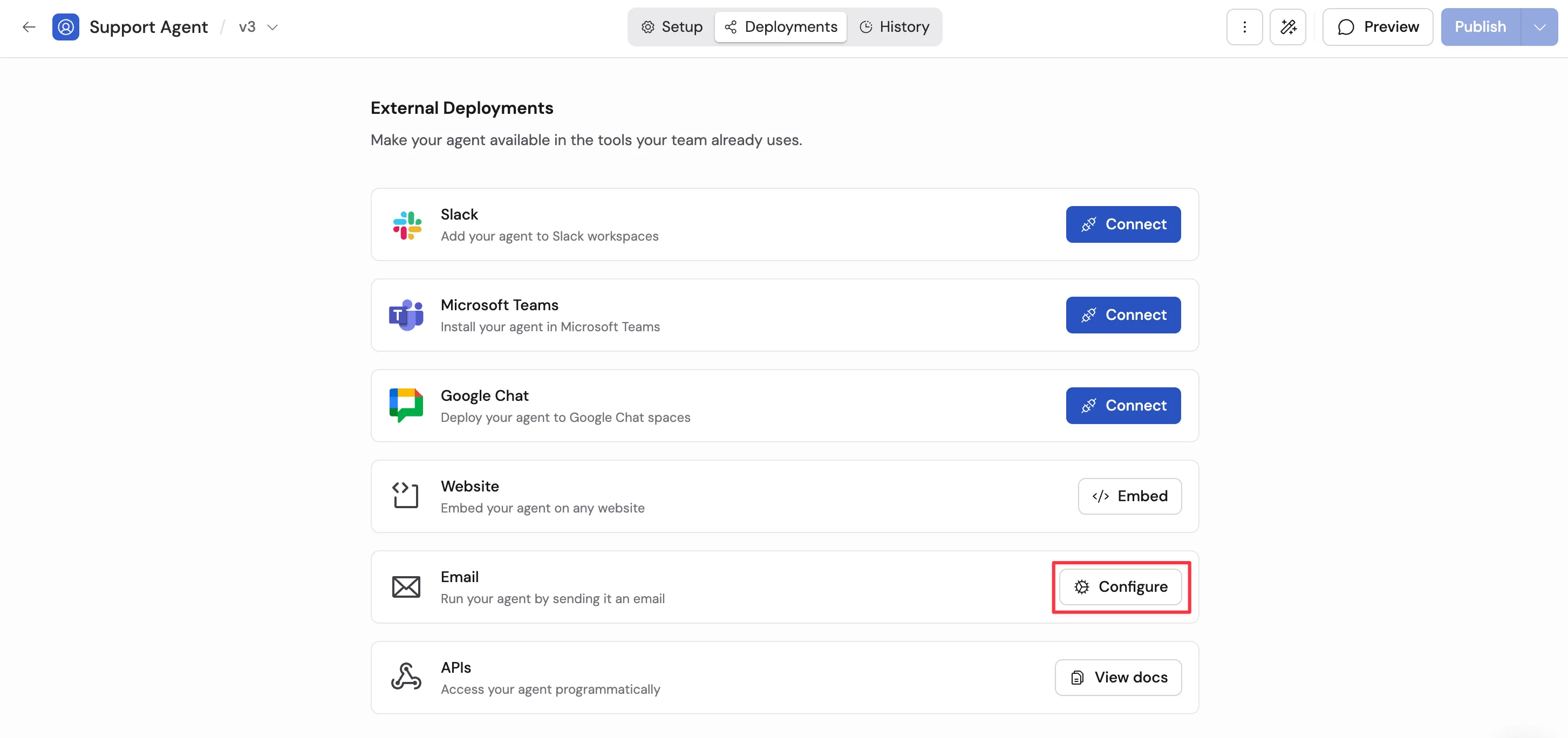Open the Website Embed option
The image size is (1568, 738).
tap(1130, 496)
